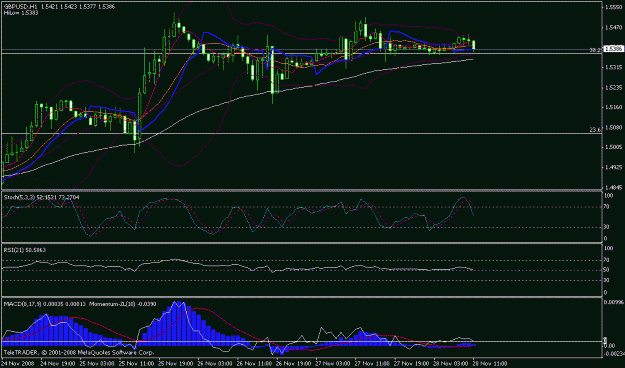
Task: Click the 100 level on Stochastic scale
Action: (609, 196)
